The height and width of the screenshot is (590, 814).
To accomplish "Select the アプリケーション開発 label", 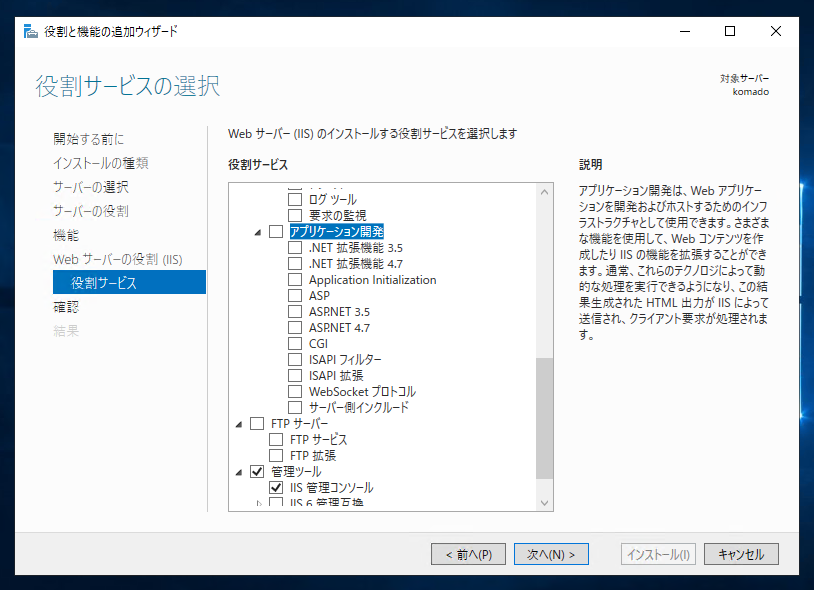I will point(336,231).
